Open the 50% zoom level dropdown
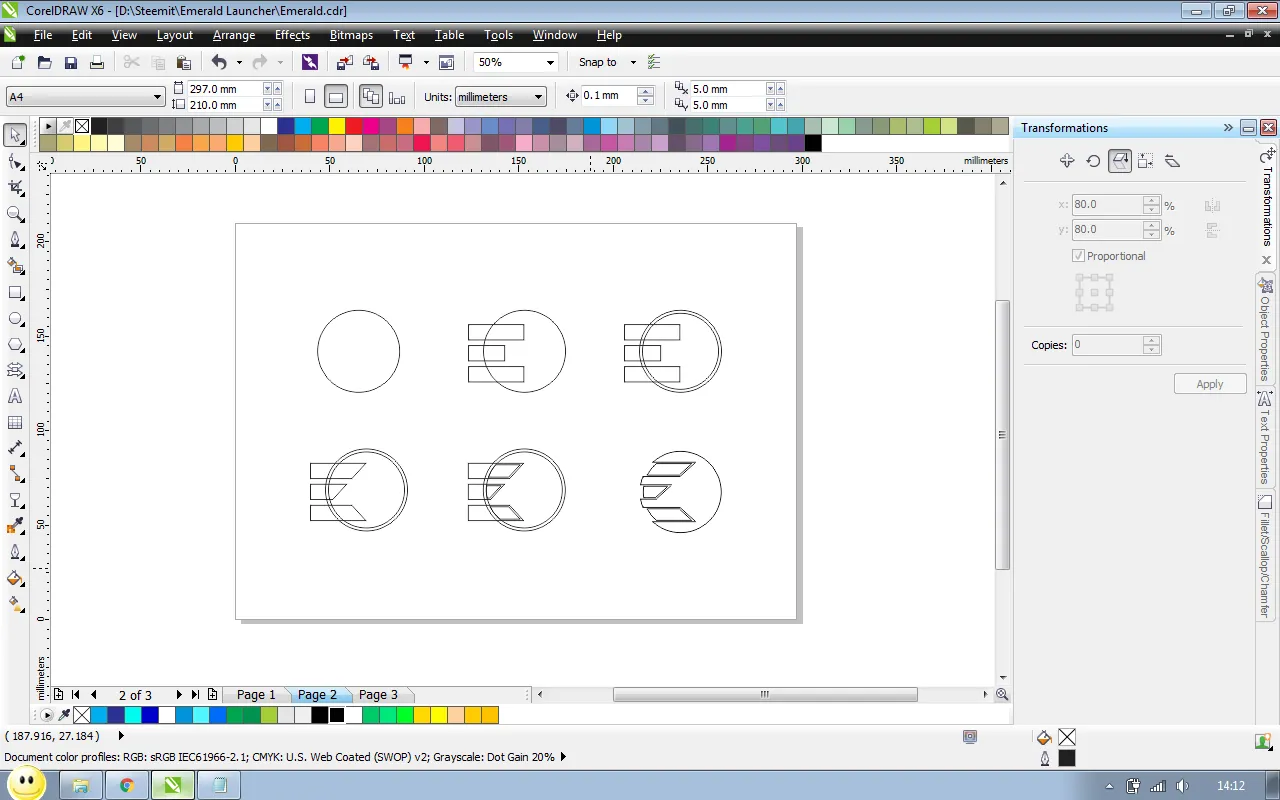The height and width of the screenshot is (800, 1280). (x=550, y=62)
